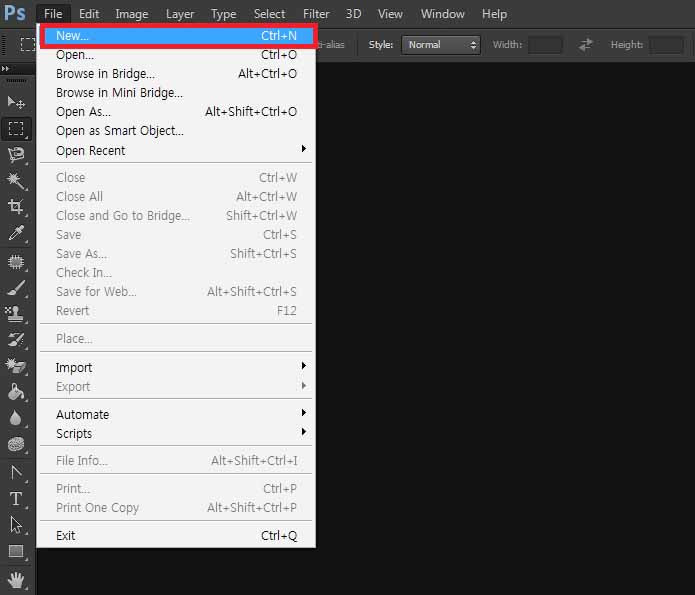
Task: Click the Height input field
Action: [x=666, y=45]
